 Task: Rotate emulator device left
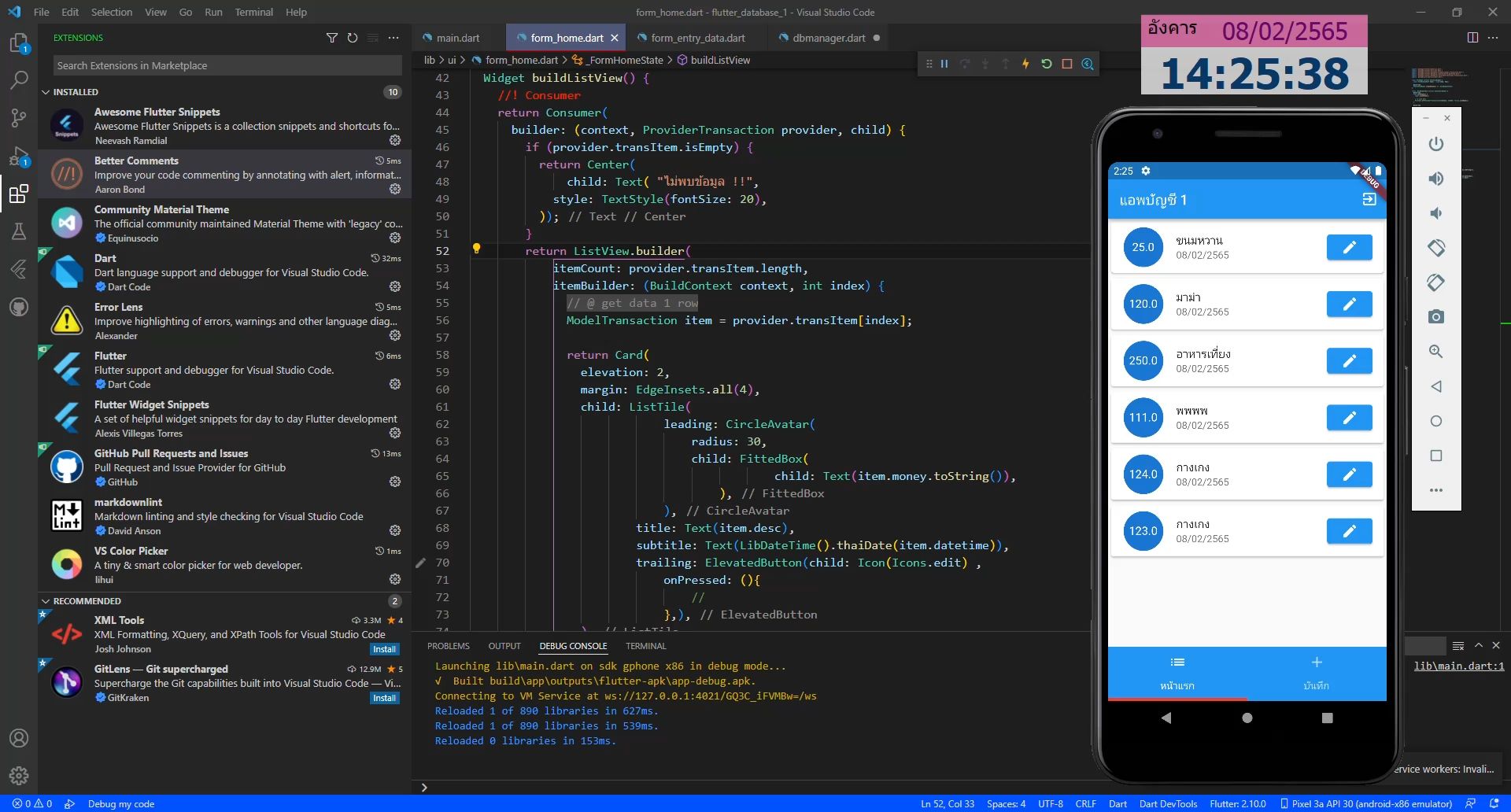point(1436,248)
